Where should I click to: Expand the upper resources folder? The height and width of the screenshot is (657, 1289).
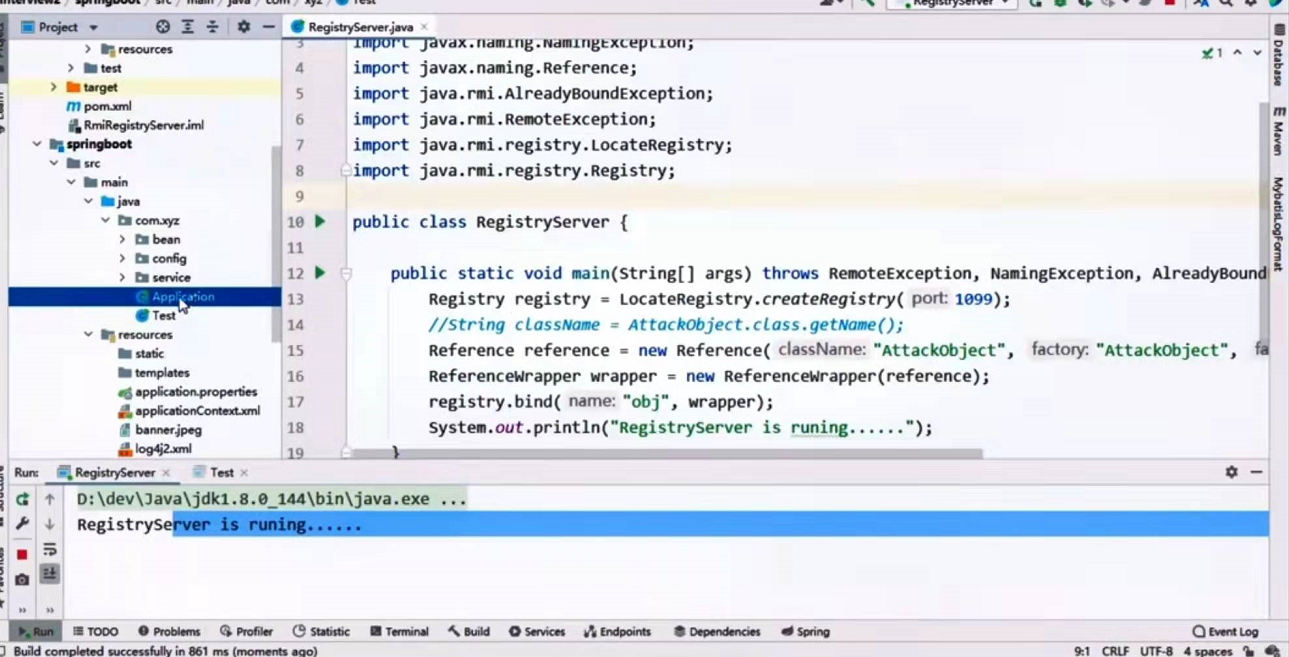(88, 49)
